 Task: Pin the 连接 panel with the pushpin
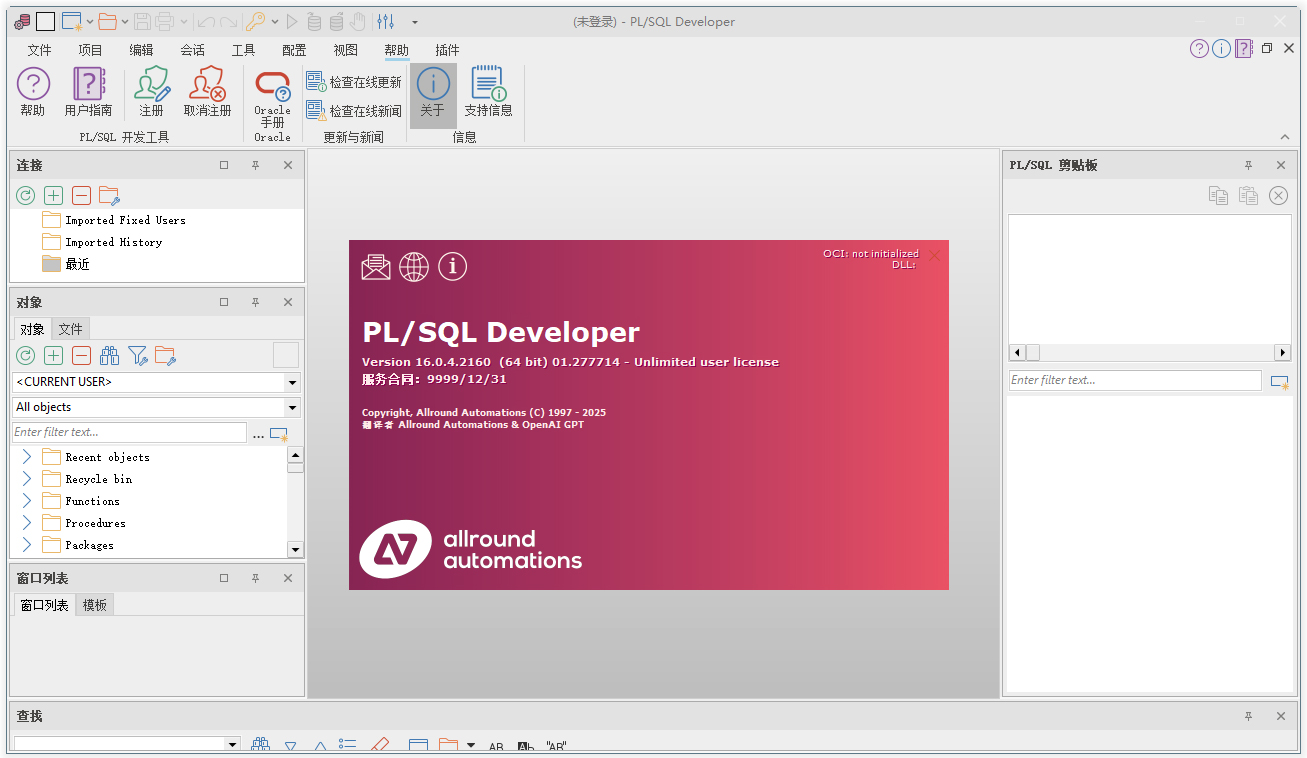(x=255, y=165)
